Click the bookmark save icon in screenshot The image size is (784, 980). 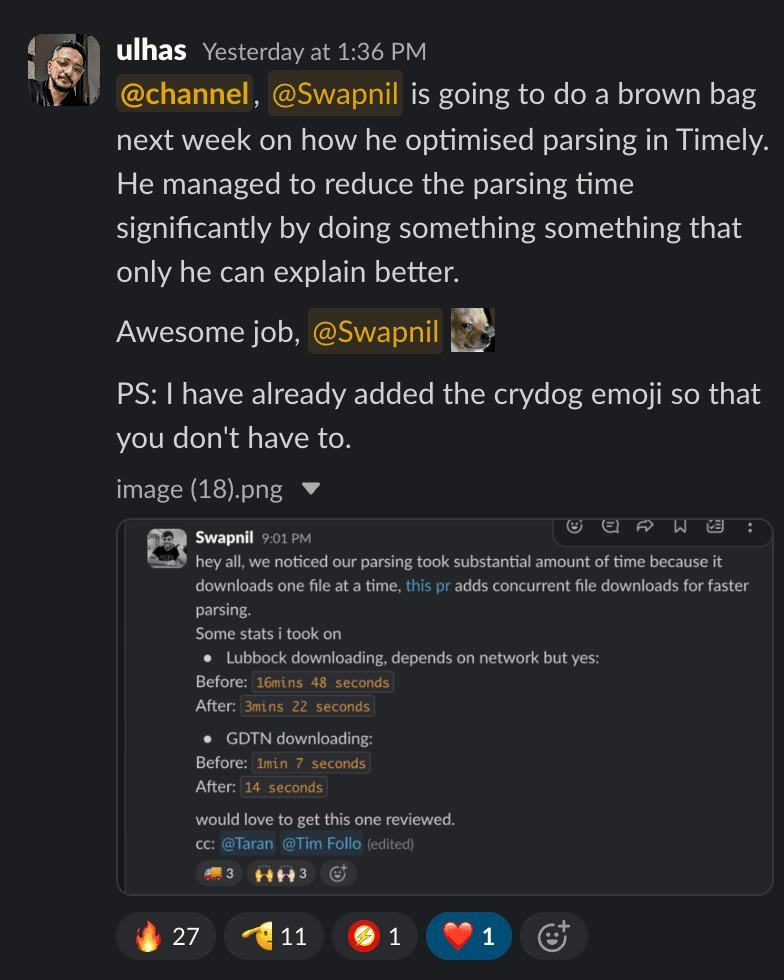680,525
